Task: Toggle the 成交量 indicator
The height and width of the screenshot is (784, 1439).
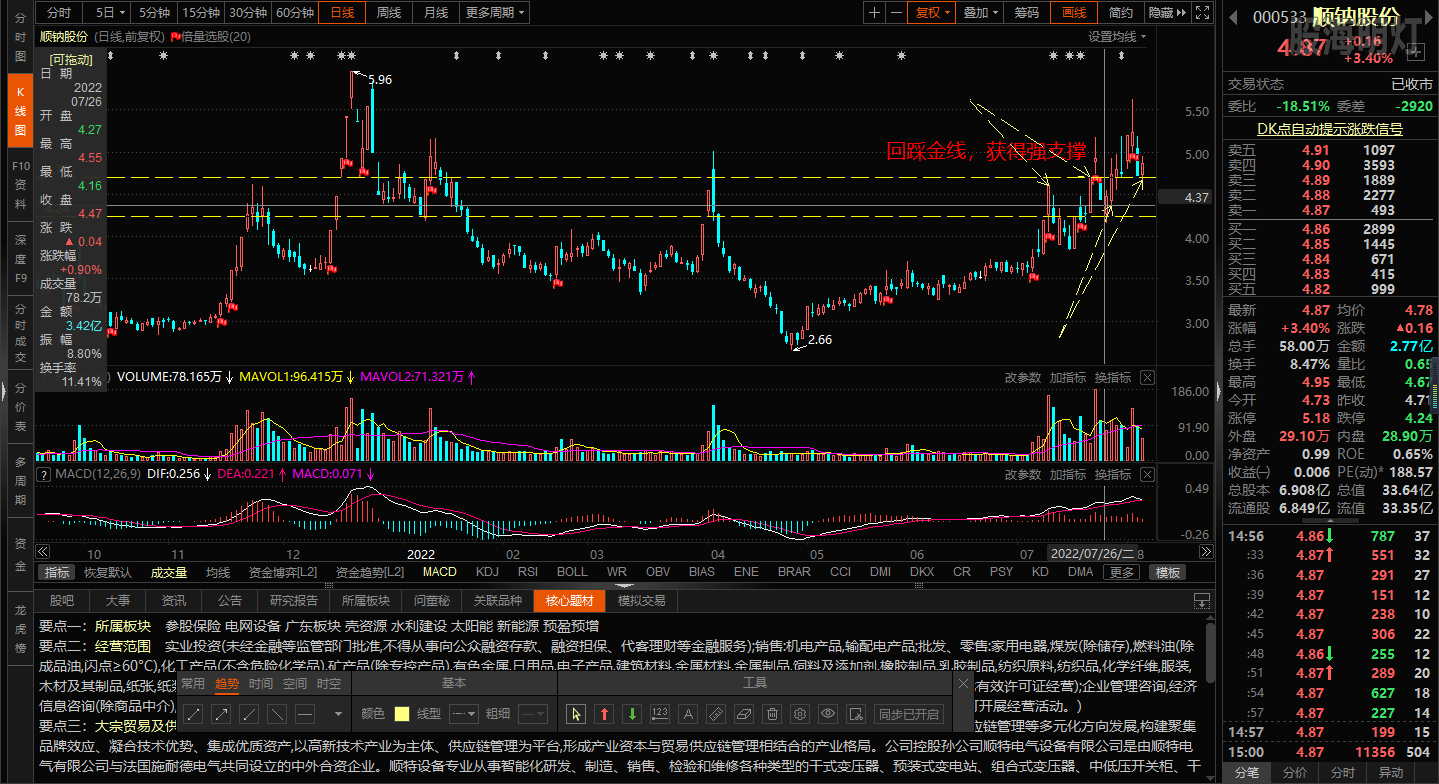Action: (169, 572)
